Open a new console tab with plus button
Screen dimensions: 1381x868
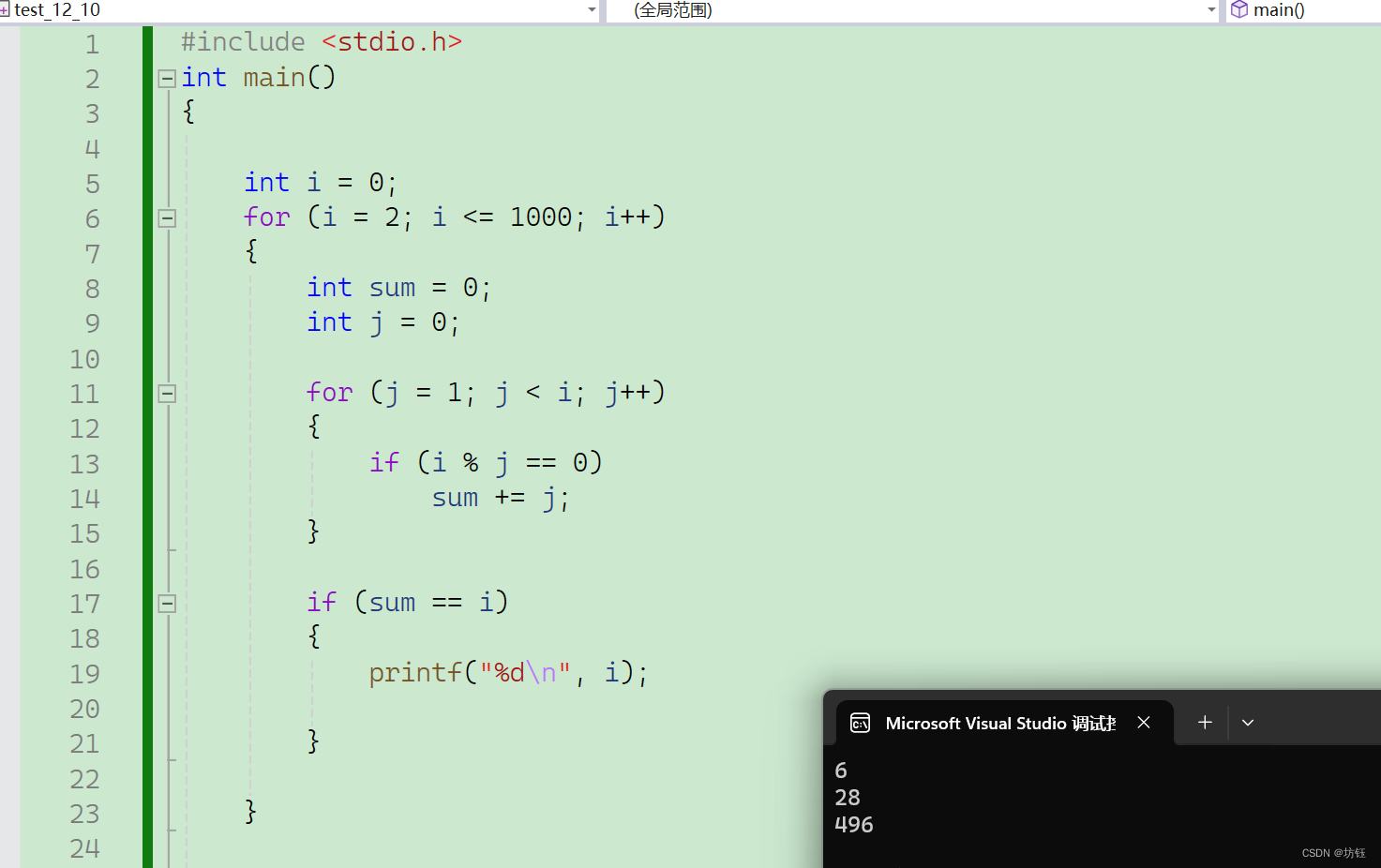(x=1205, y=723)
